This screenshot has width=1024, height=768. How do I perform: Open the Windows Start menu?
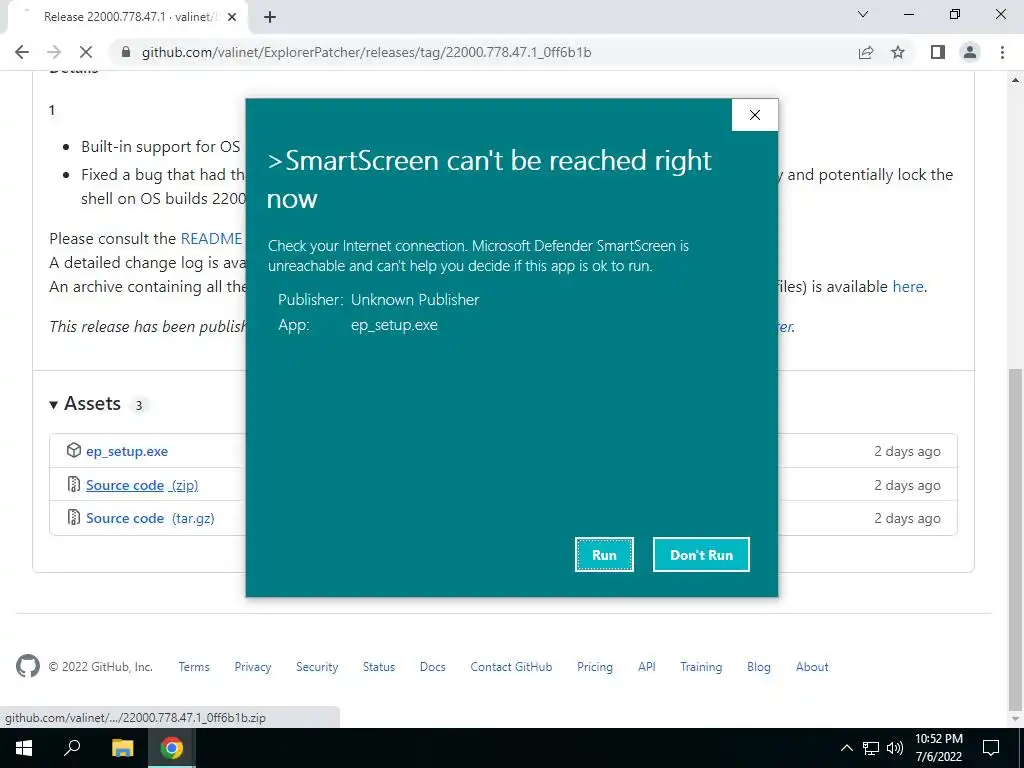click(x=24, y=748)
